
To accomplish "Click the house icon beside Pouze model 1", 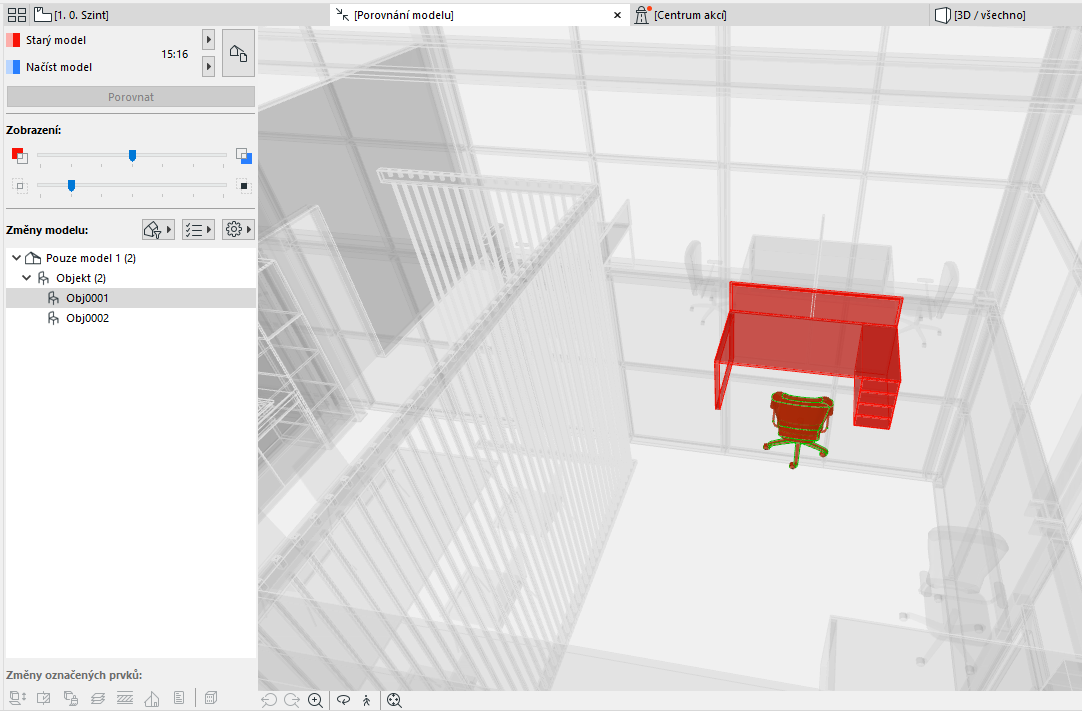I will tap(32, 257).
